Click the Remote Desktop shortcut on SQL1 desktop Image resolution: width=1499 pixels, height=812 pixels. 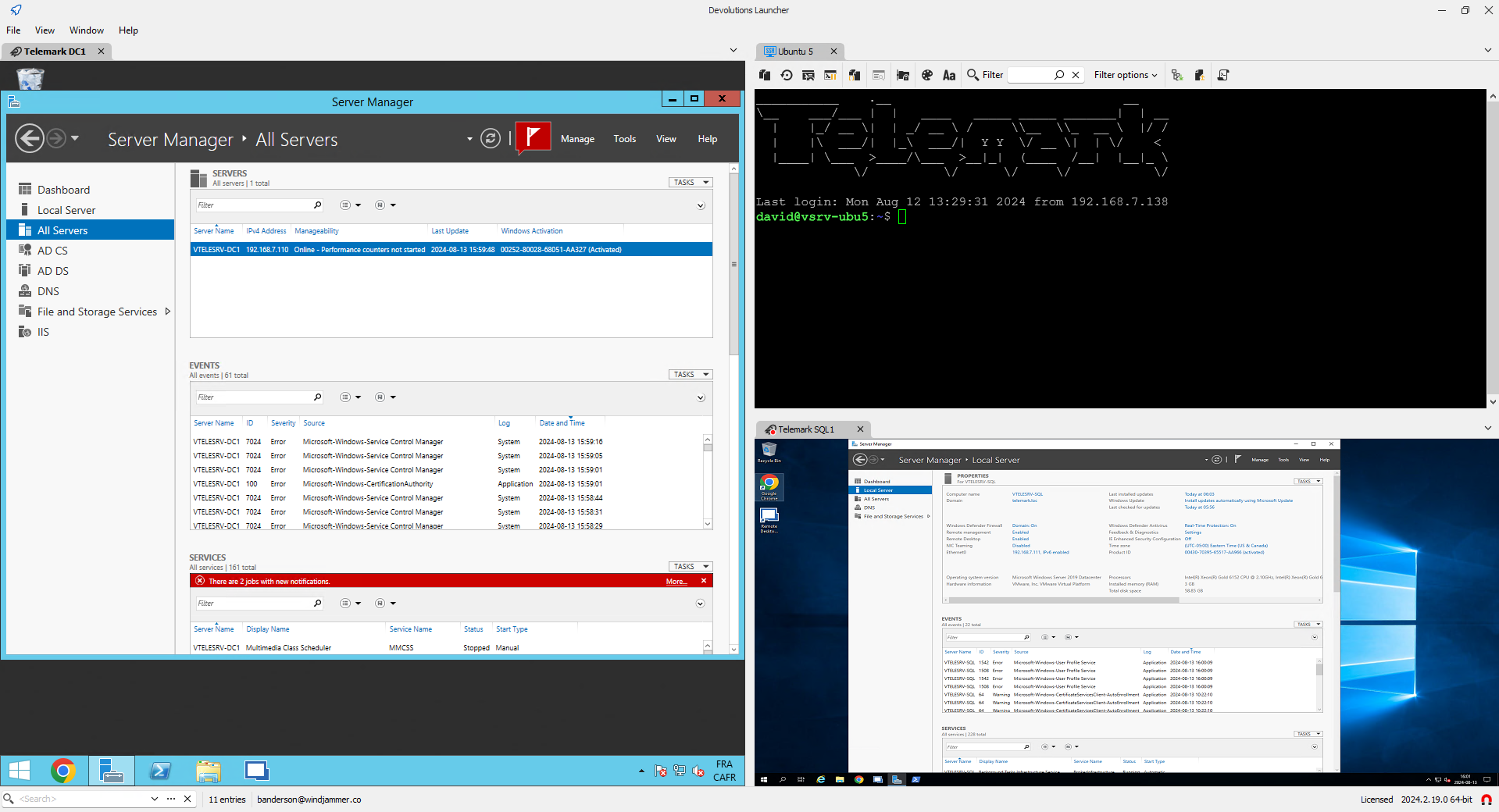(769, 520)
